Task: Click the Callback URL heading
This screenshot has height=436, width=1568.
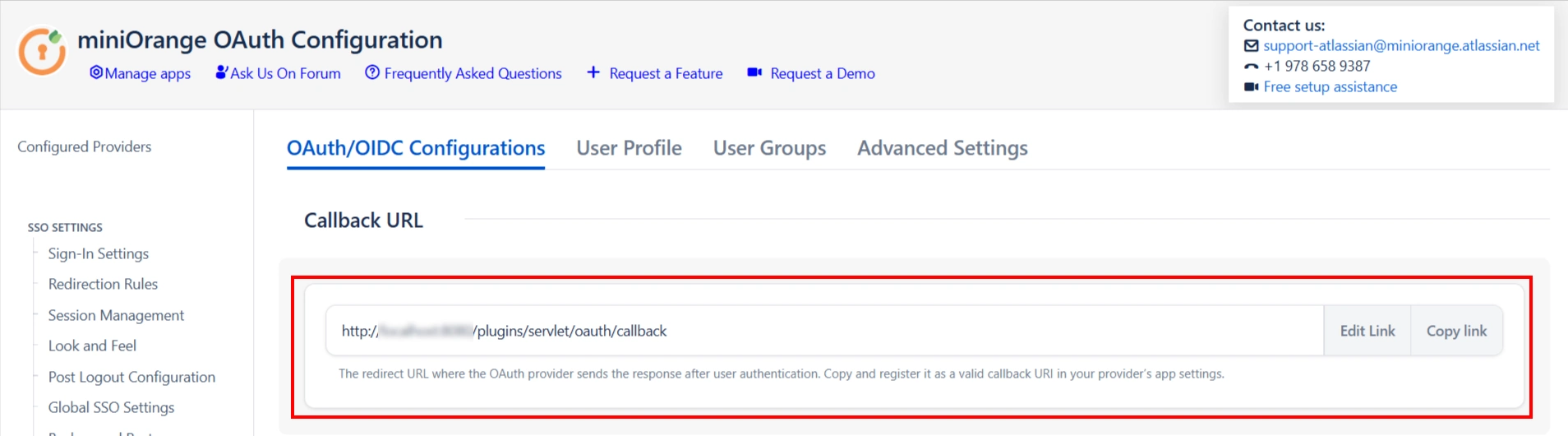Action: pyautogui.click(x=363, y=220)
